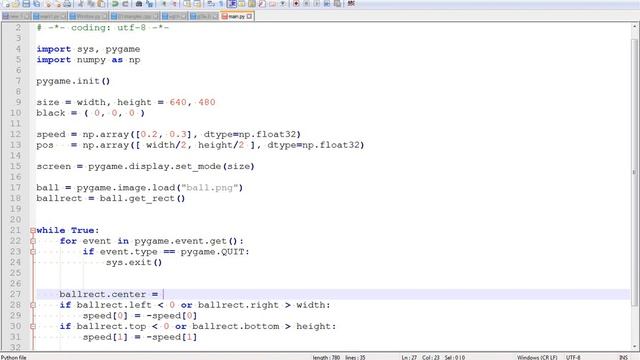
Task: Click line number 12 in the margin
Action: click(16, 134)
